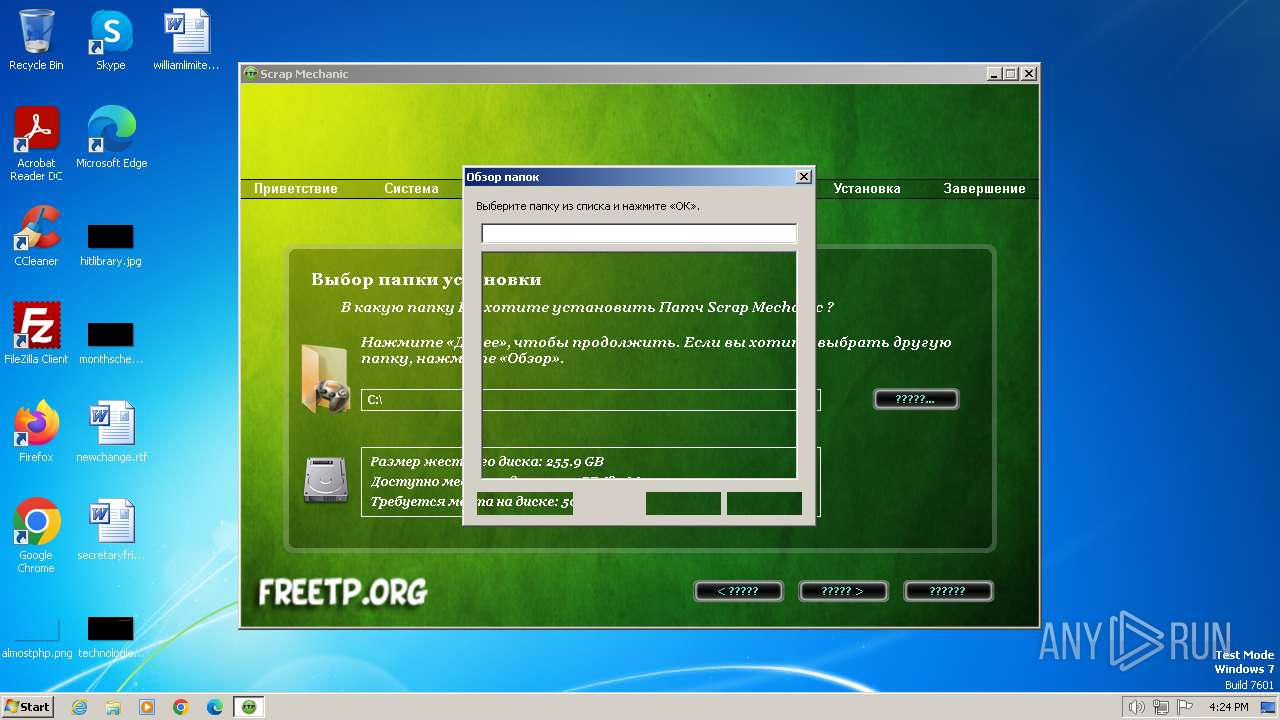Screen dimensions: 1280x720
Task: Launch Google Chrome desktop shortcut
Action: [36, 536]
